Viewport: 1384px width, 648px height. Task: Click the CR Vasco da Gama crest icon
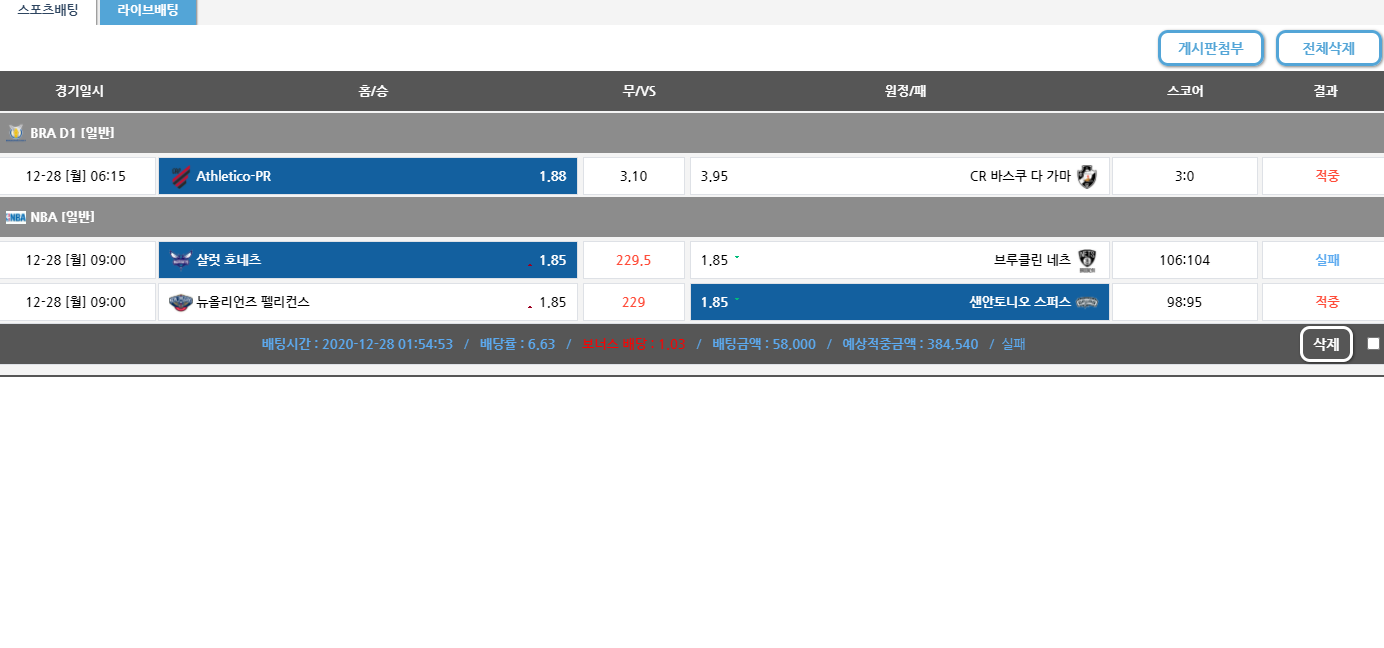[1087, 177]
